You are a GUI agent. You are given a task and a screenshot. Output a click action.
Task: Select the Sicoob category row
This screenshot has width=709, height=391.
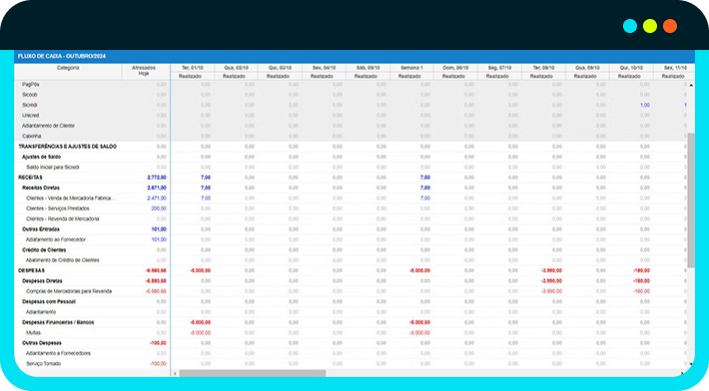352,95
